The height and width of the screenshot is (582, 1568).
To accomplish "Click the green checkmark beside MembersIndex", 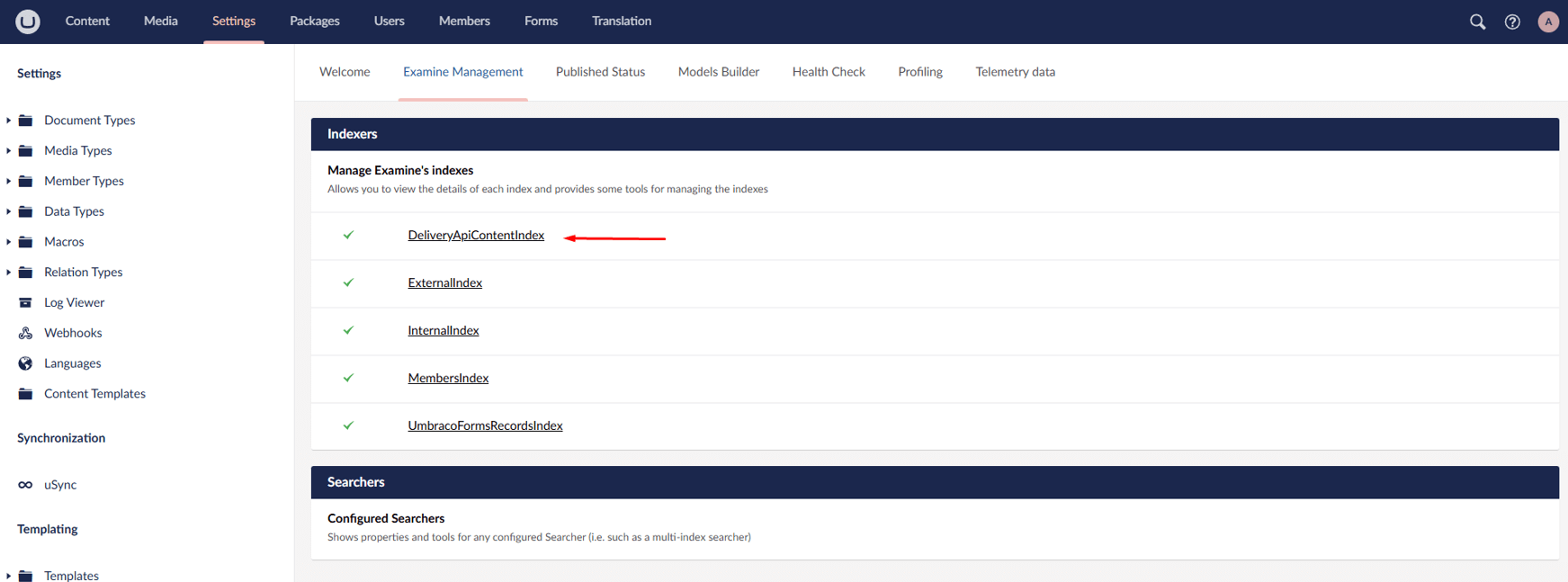I will pyautogui.click(x=348, y=378).
